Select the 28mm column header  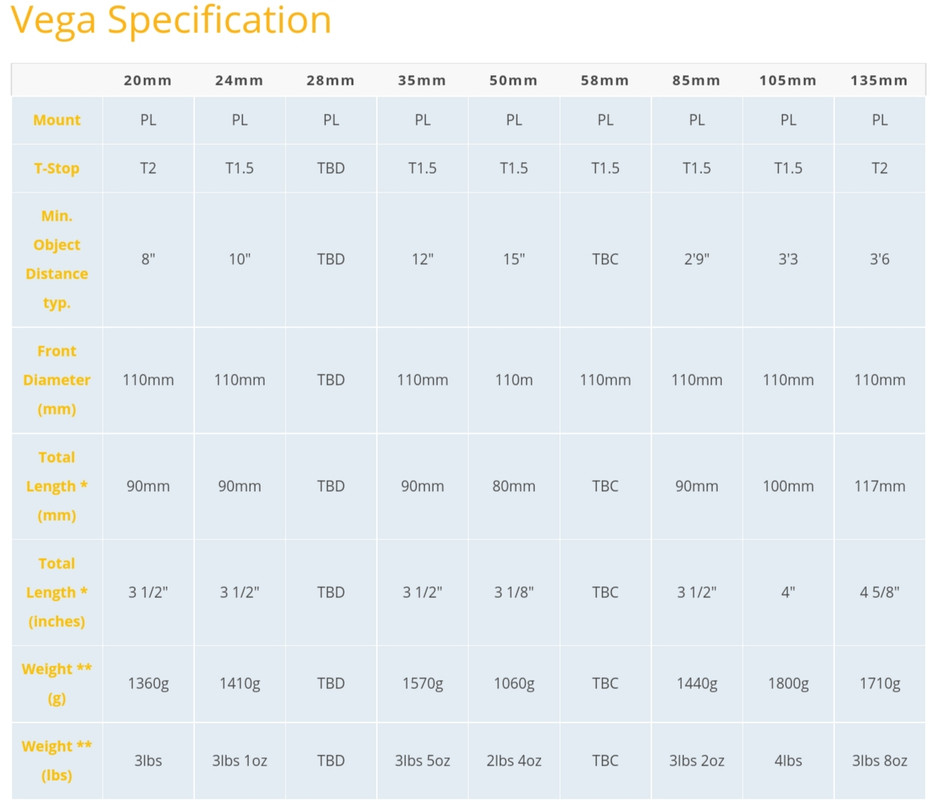tap(330, 80)
